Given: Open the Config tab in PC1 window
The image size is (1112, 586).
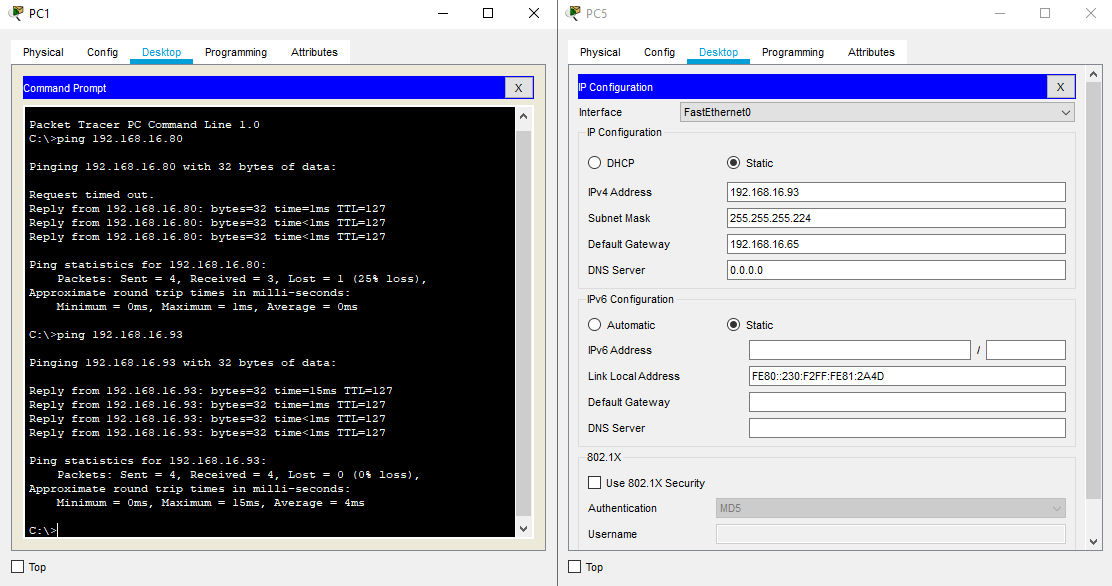Looking at the screenshot, I should [x=103, y=52].
